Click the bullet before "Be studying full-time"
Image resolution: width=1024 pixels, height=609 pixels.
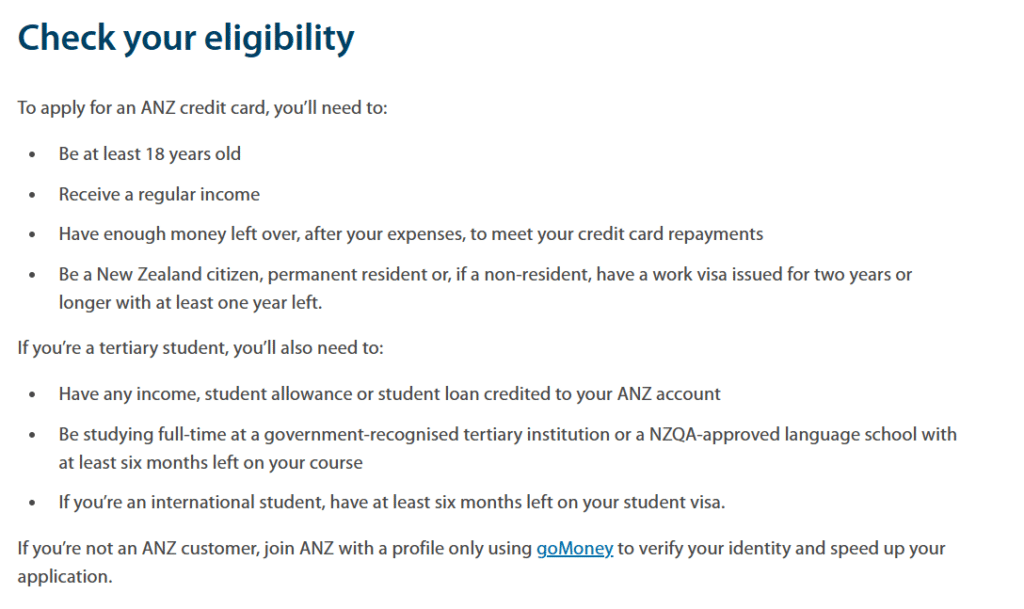coord(33,435)
